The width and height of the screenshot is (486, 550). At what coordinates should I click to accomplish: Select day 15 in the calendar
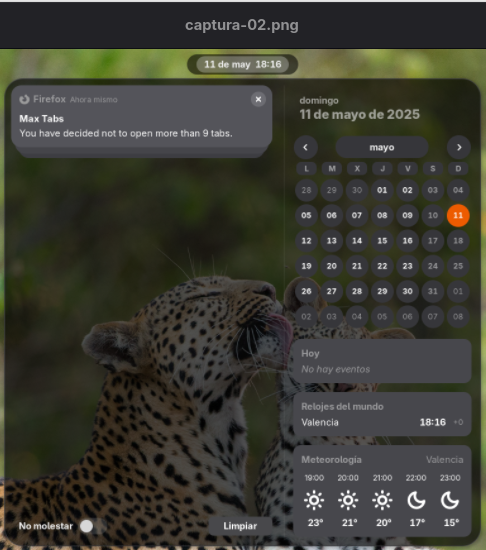382,241
